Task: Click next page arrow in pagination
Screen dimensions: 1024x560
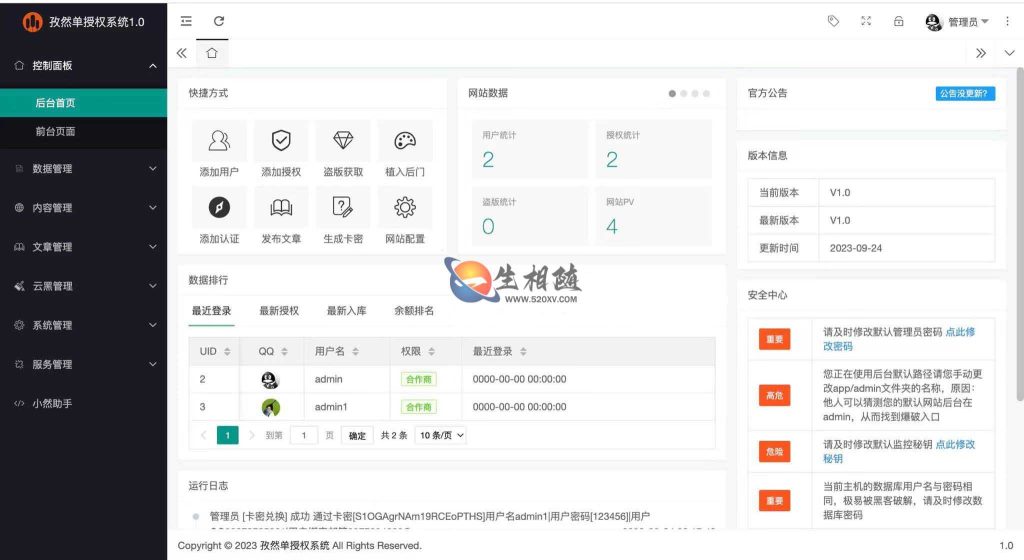Action: (x=251, y=435)
